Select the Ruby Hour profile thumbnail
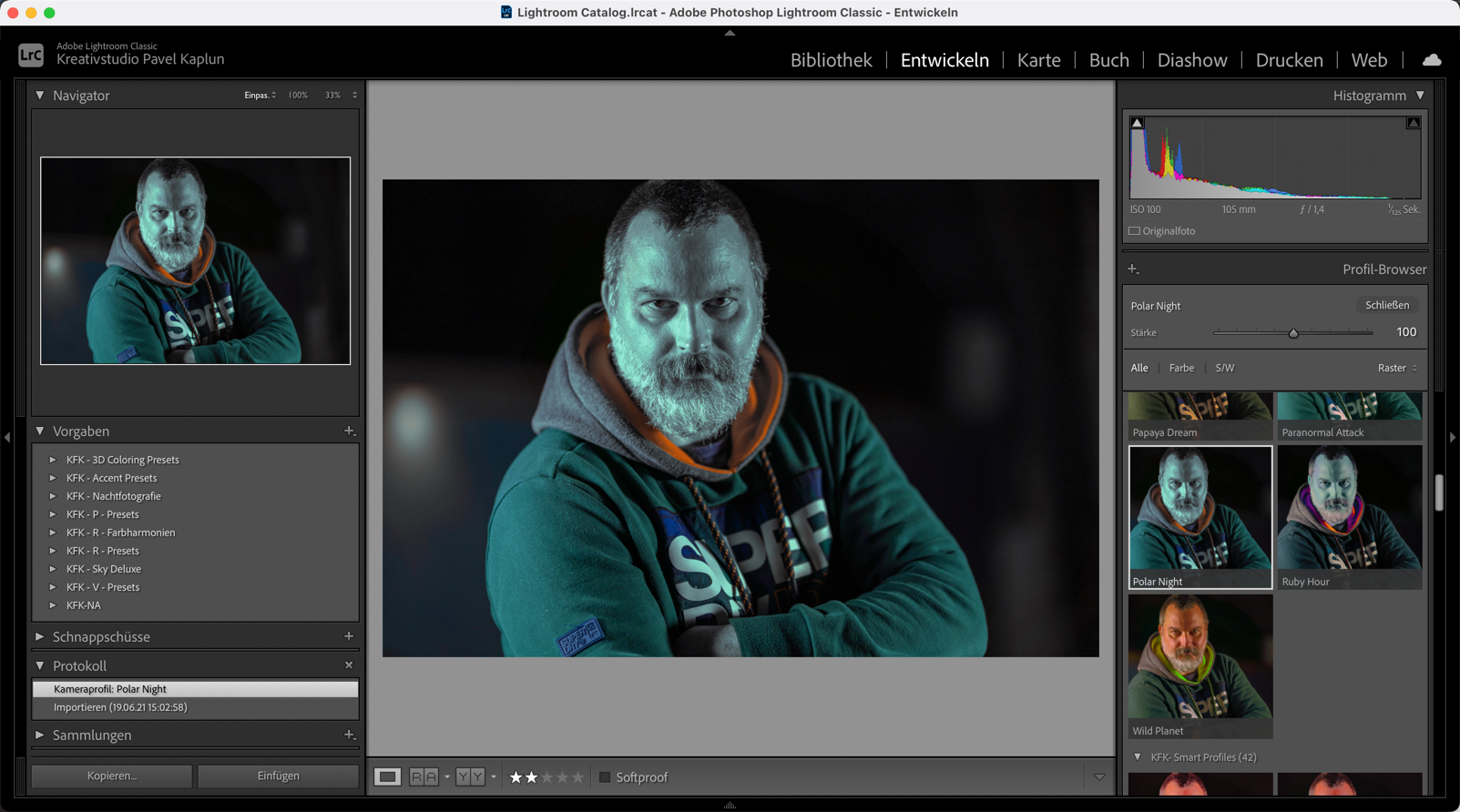The image size is (1460, 812). (x=1350, y=517)
